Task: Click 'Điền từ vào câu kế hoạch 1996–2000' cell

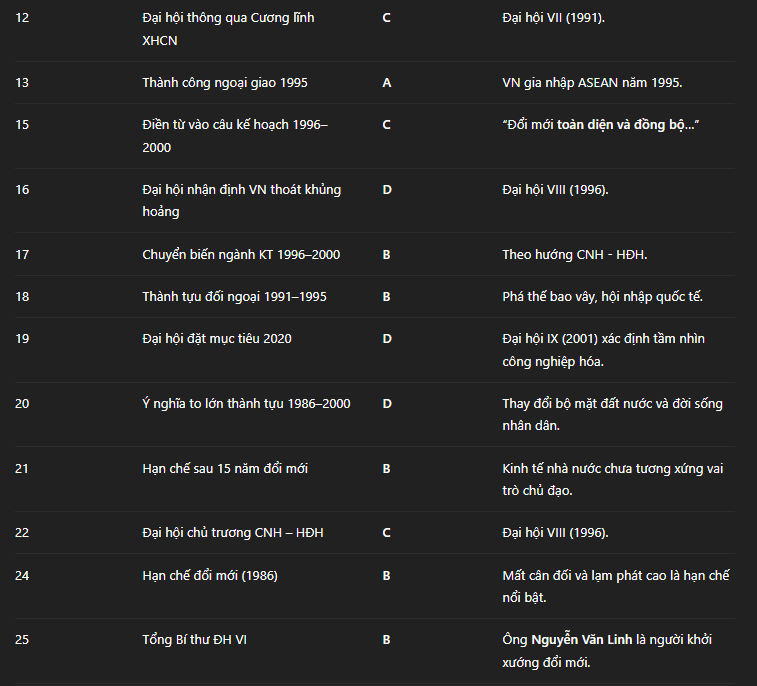Action: click(x=234, y=136)
